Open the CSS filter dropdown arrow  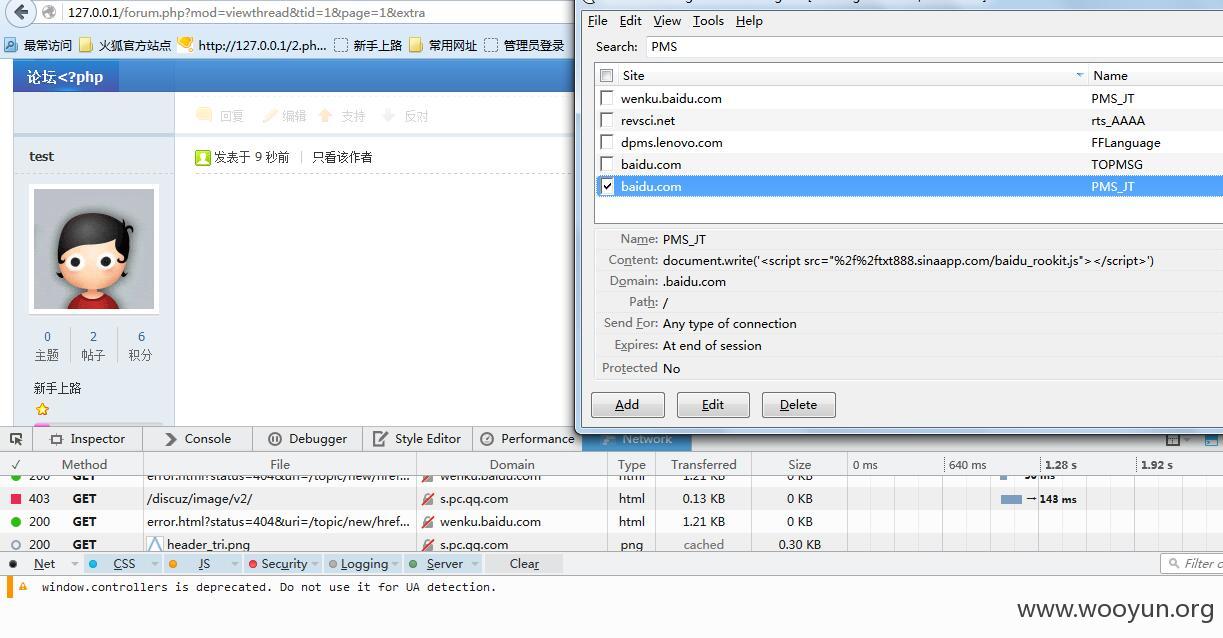pos(155,564)
